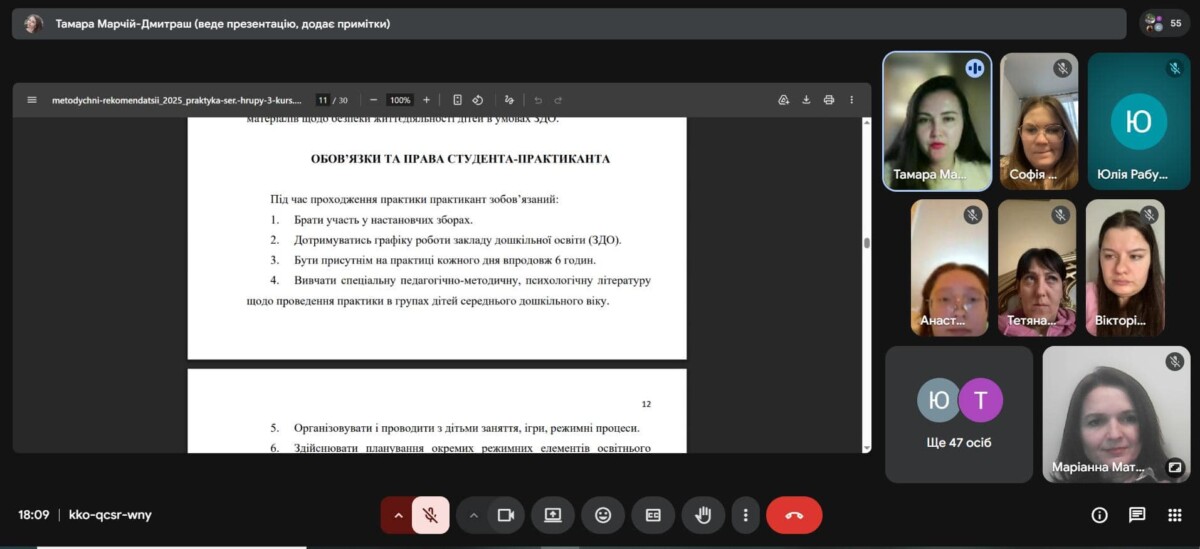Click the PDF vertical scrollbar thumb
1200x549 pixels.
(867, 243)
